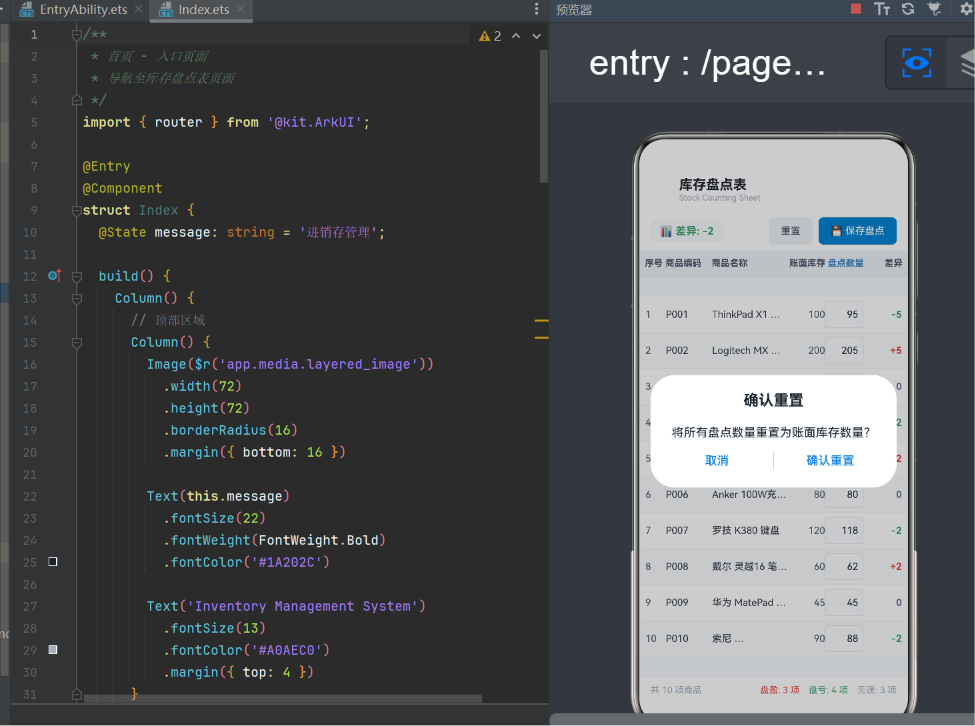Open color picker for #A0AEC0 swatch
This screenshot has height=726, width=975.
[x=53, y=650]
